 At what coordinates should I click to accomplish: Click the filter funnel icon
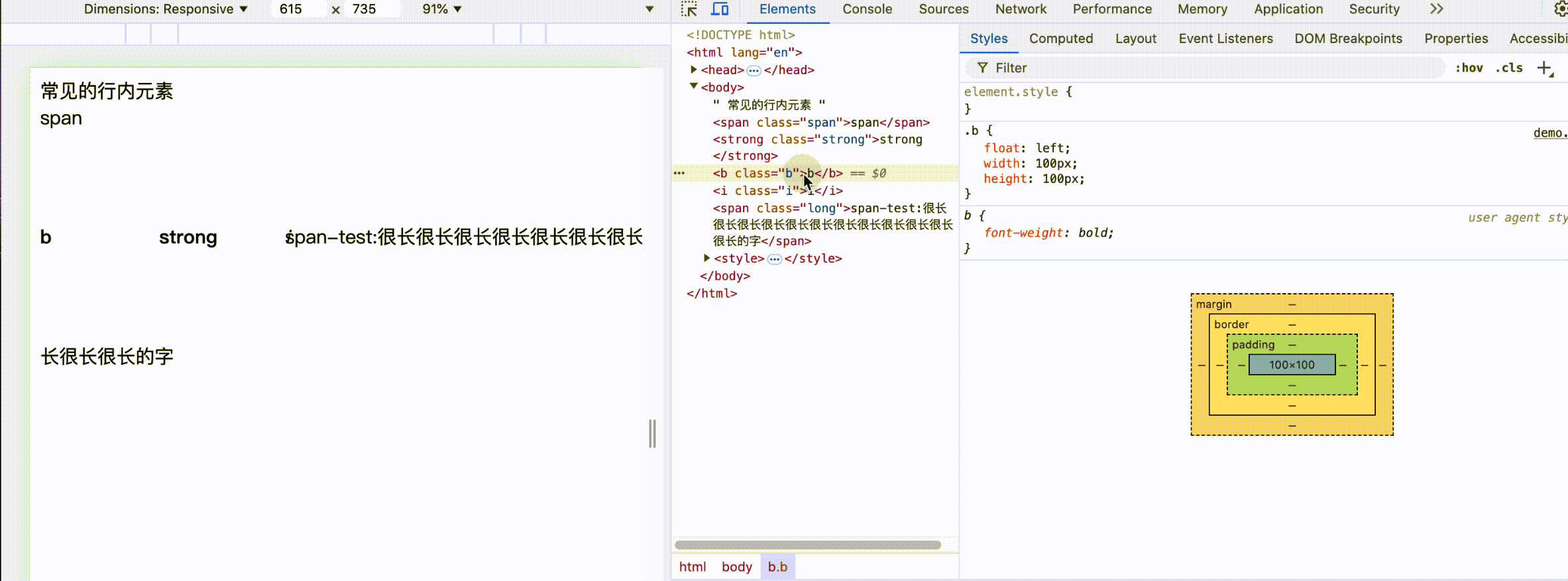(x=983, y=68)
